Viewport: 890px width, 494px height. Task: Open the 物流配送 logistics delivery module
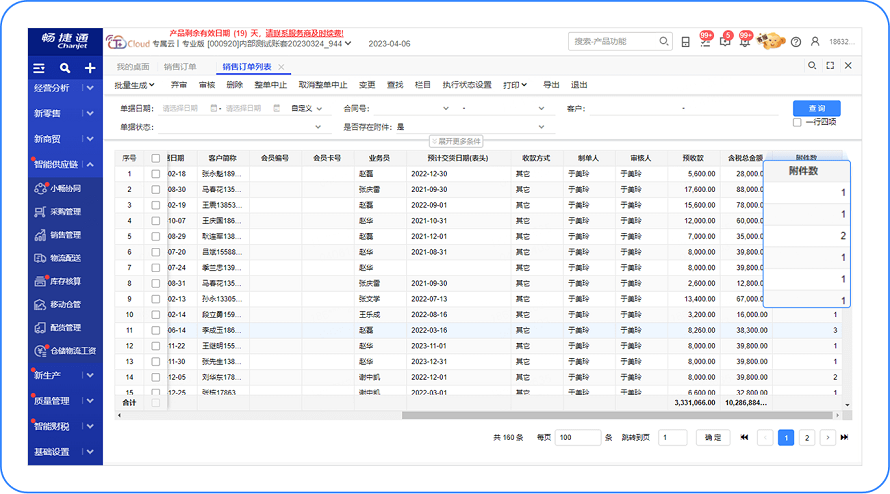65,258
